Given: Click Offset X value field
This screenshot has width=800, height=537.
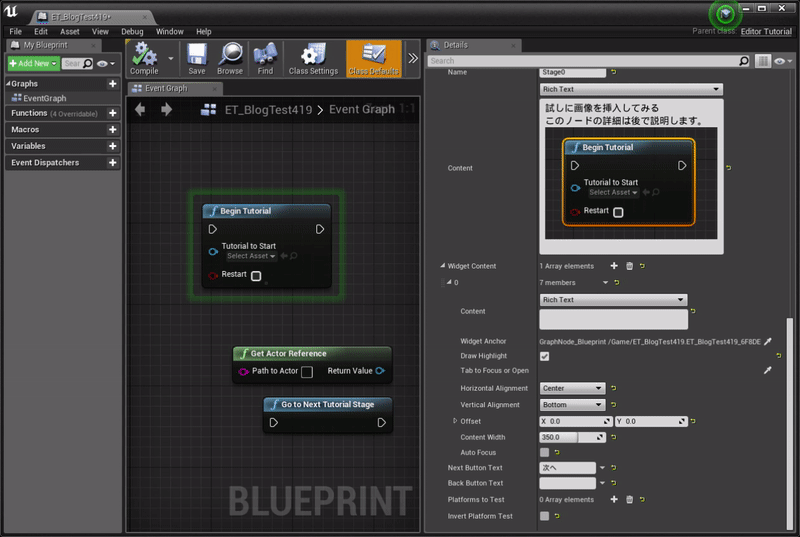Looking at the screenshot, I should 576,421.
